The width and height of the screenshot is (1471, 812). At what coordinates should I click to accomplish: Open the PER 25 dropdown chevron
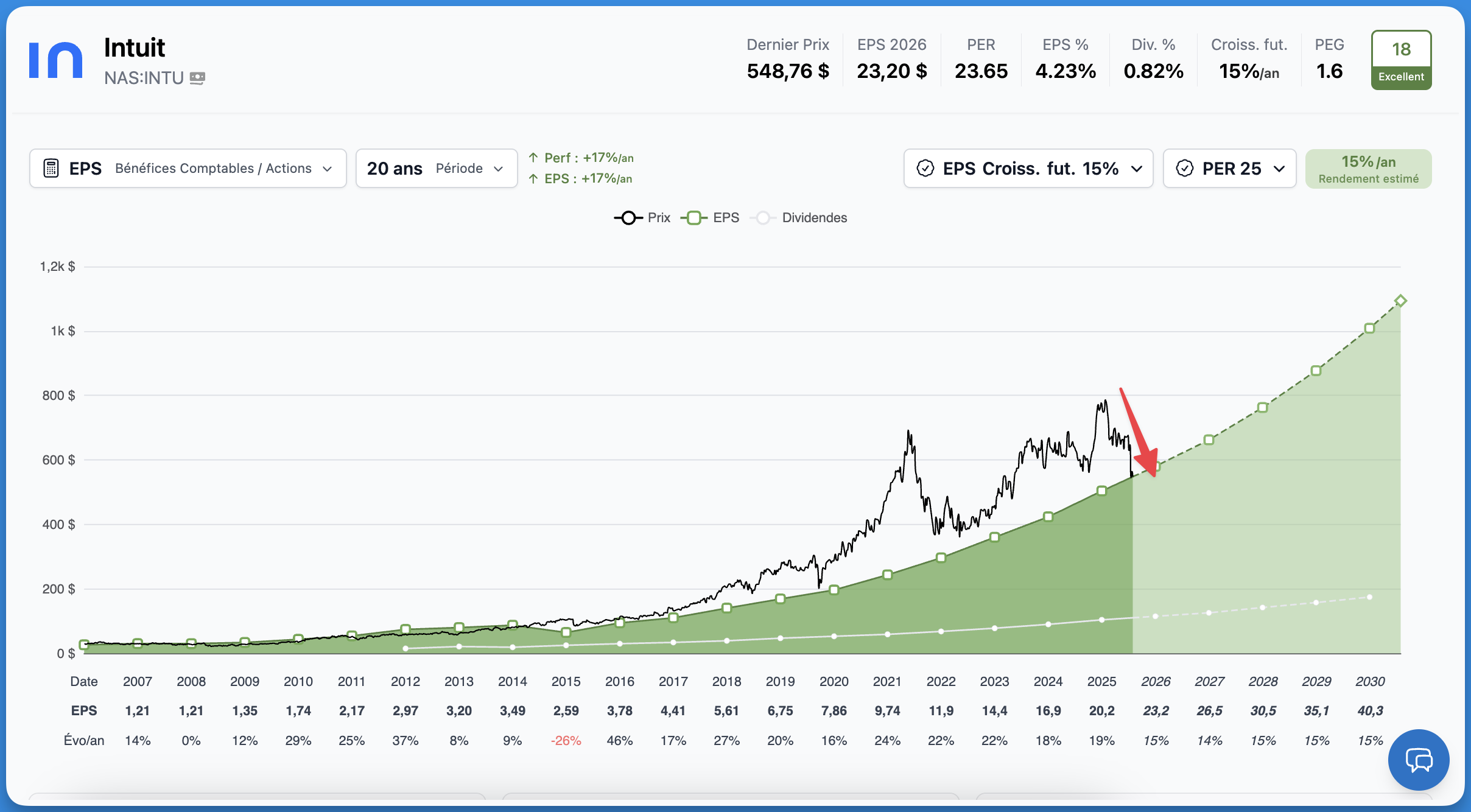coord(1279,169)
